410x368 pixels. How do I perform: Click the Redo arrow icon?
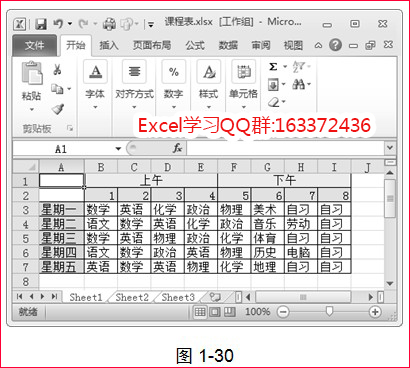[83, 24]
